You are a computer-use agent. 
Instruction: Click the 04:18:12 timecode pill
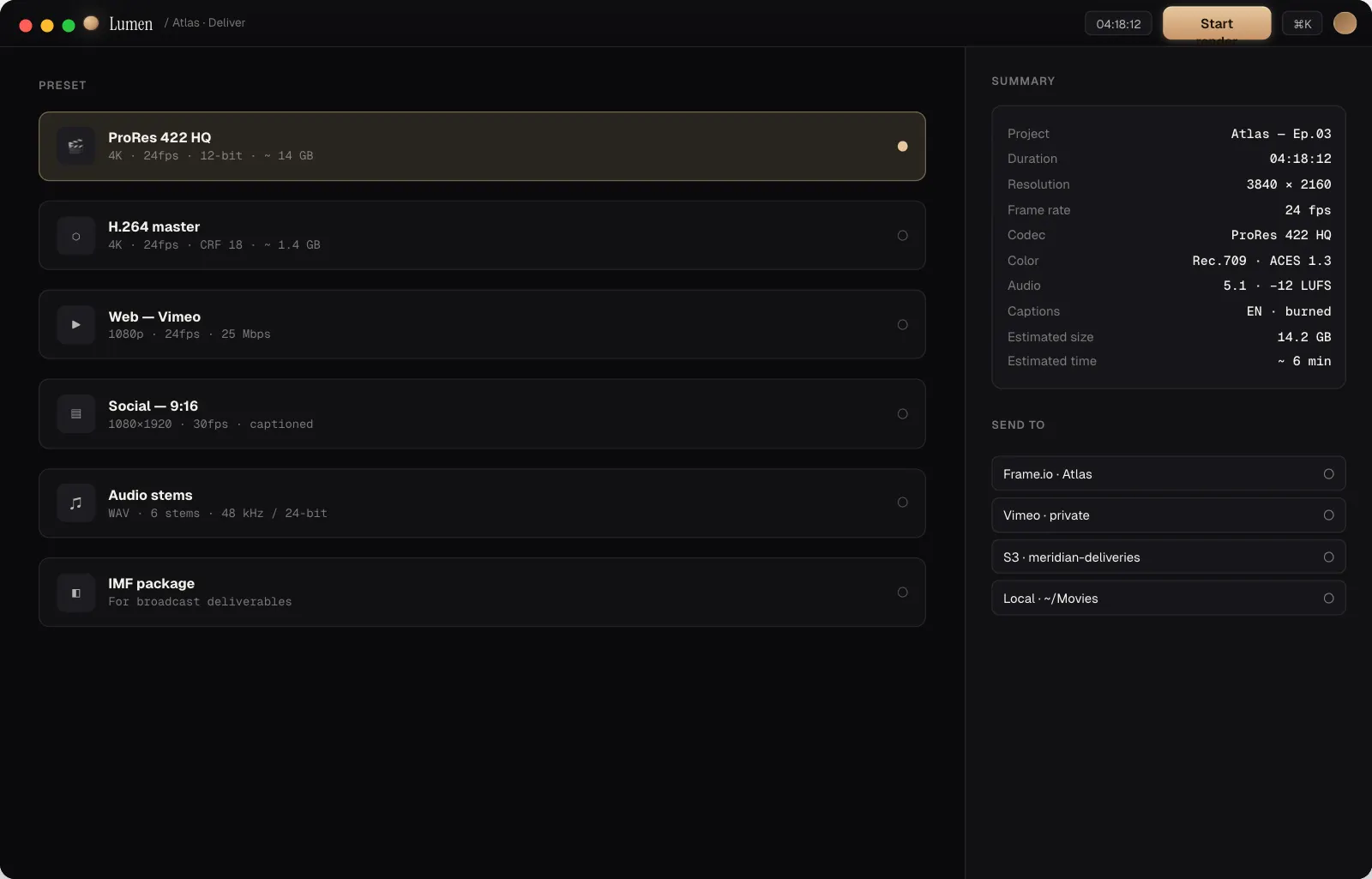[1118, 24]
